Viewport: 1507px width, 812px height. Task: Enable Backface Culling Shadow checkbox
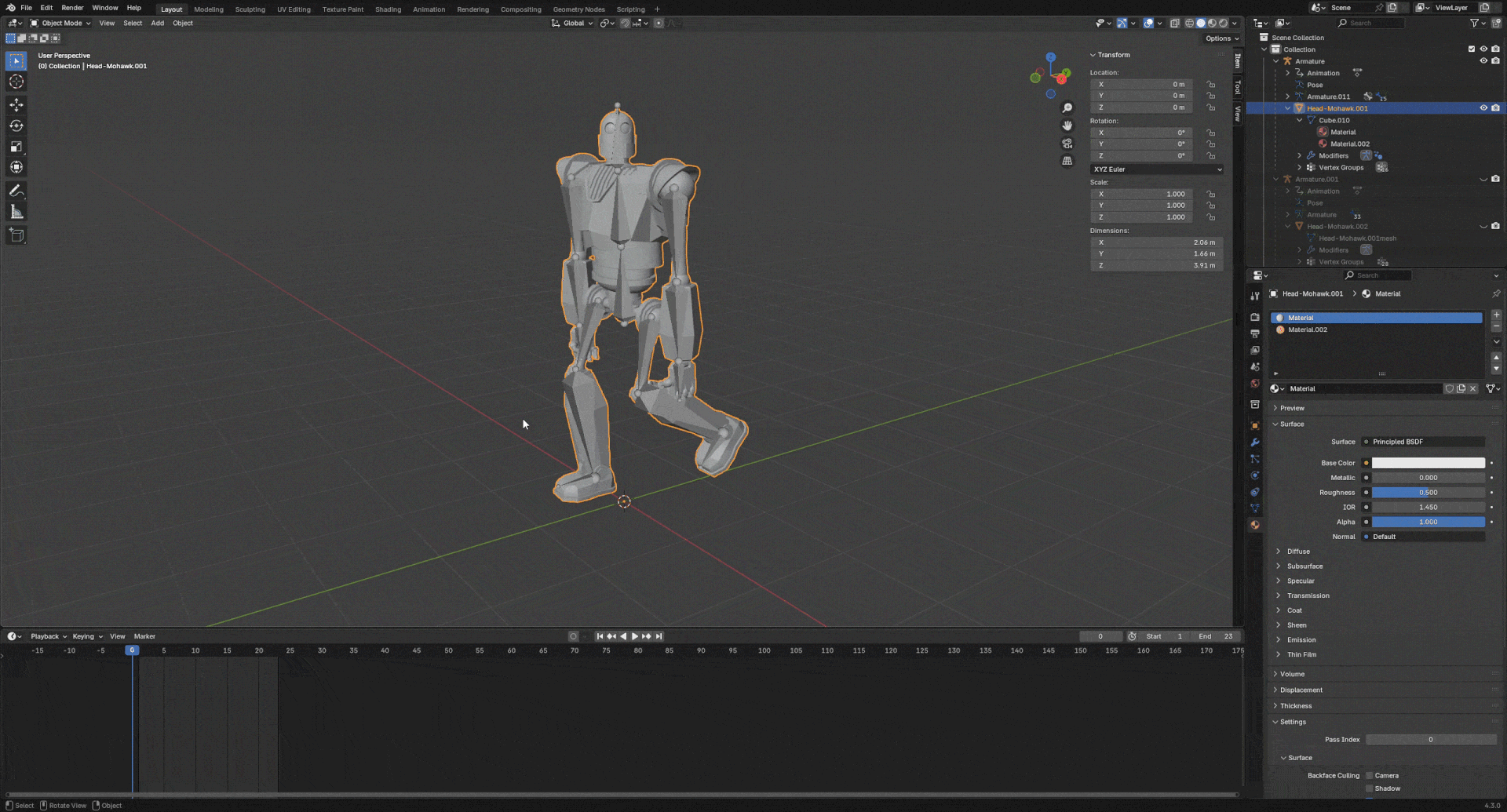click(x=1370, y=788)
